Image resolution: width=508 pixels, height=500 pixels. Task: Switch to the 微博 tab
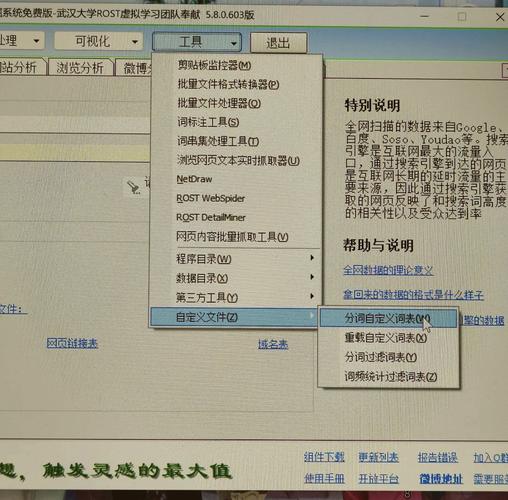(135, 68)
